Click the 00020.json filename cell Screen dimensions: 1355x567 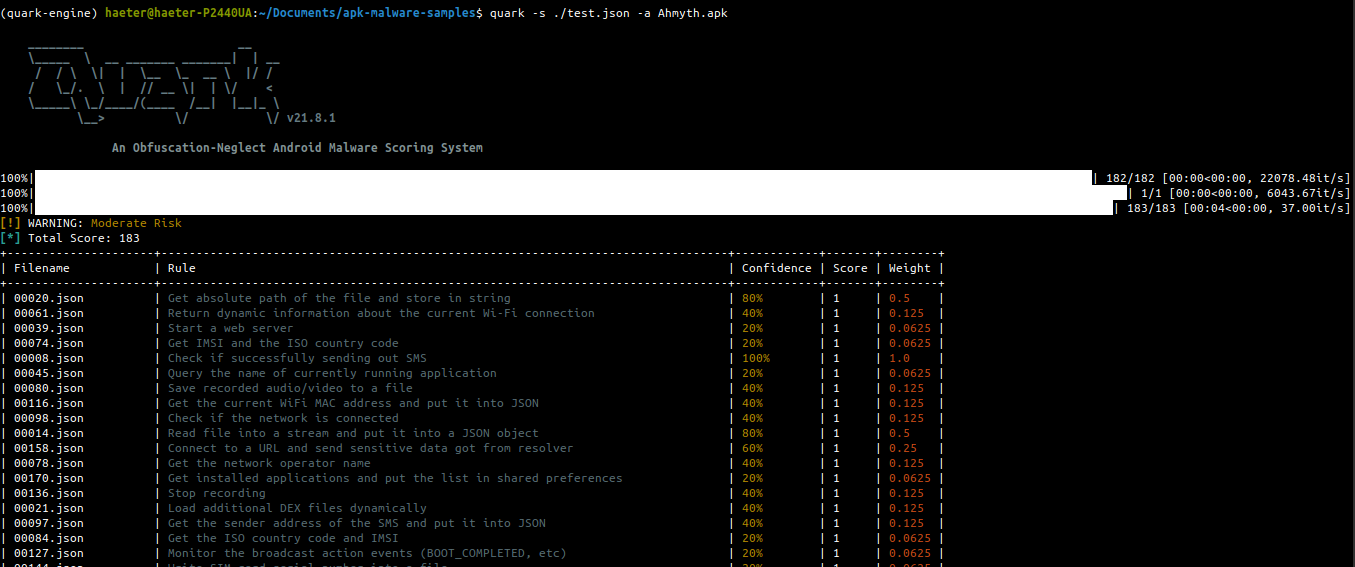click(x=49, y=298)
